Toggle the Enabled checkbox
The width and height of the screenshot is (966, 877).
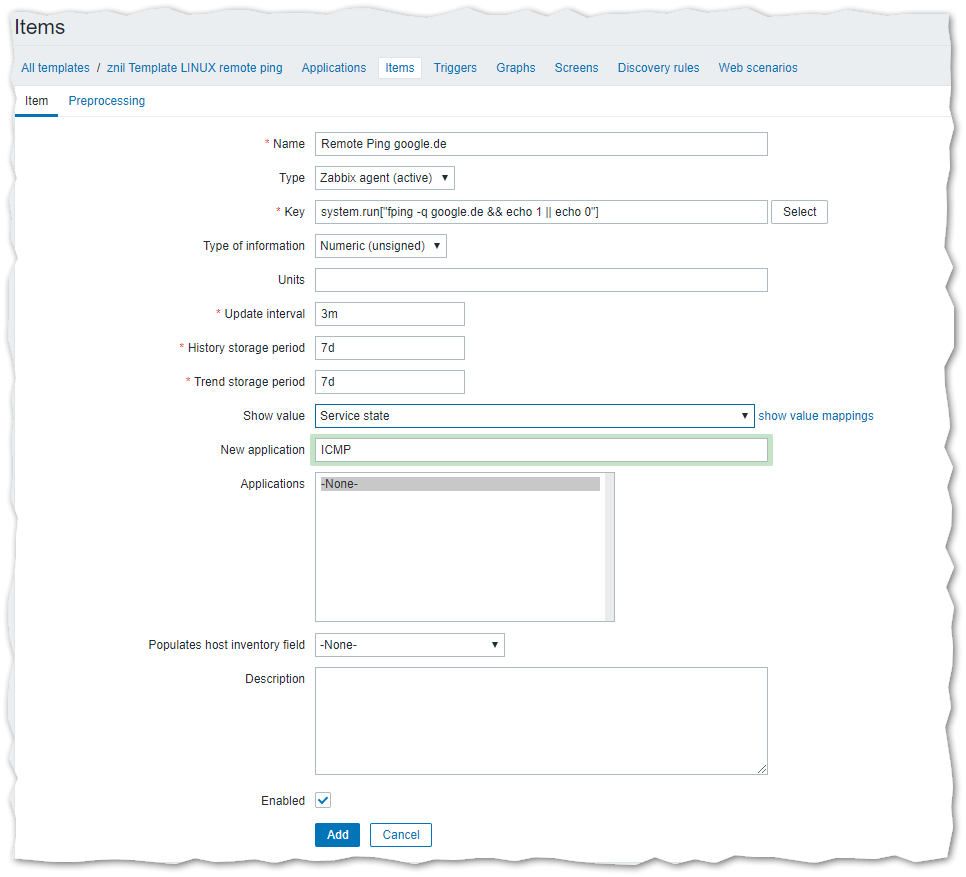tap(323, 800)
